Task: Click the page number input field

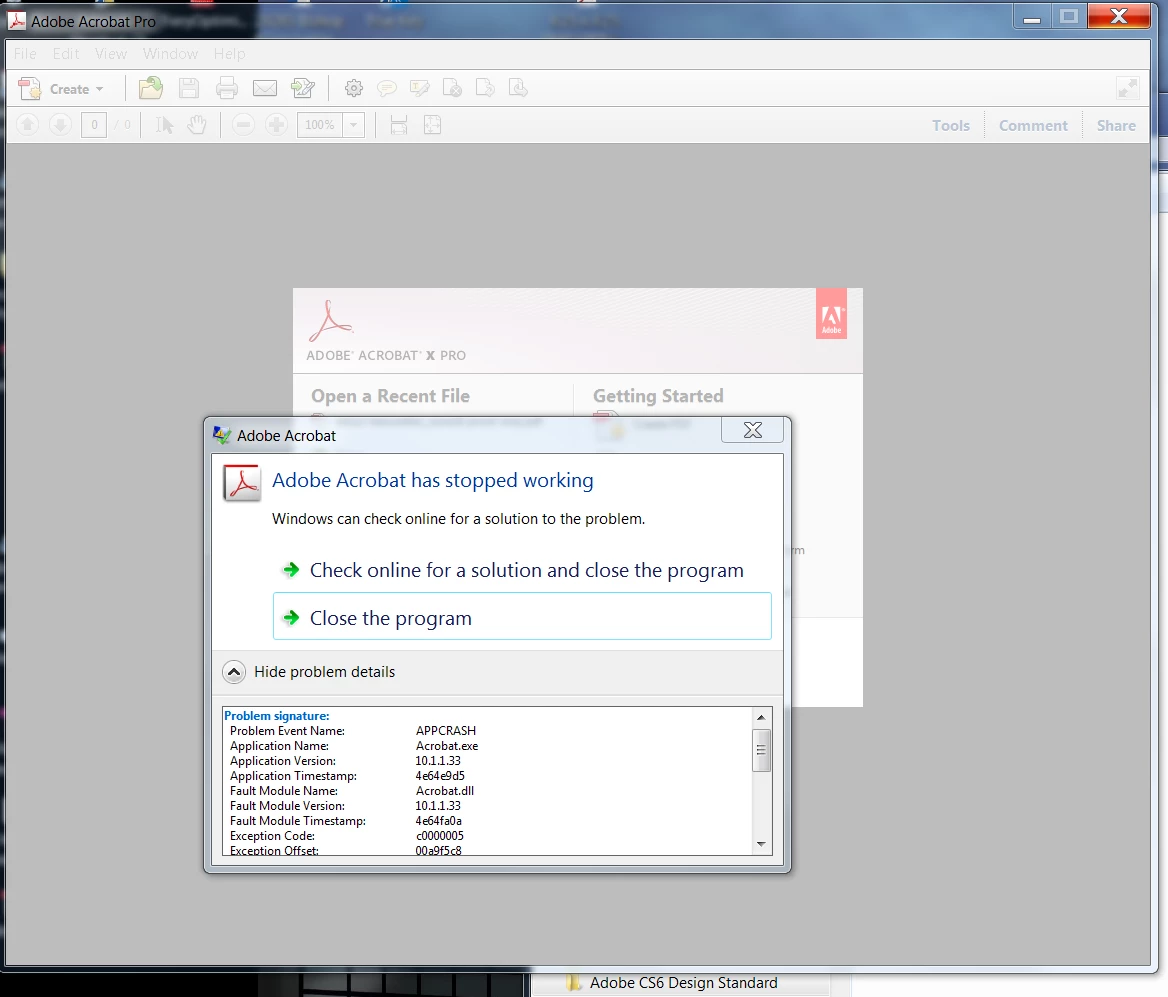Action: point(94,124)
